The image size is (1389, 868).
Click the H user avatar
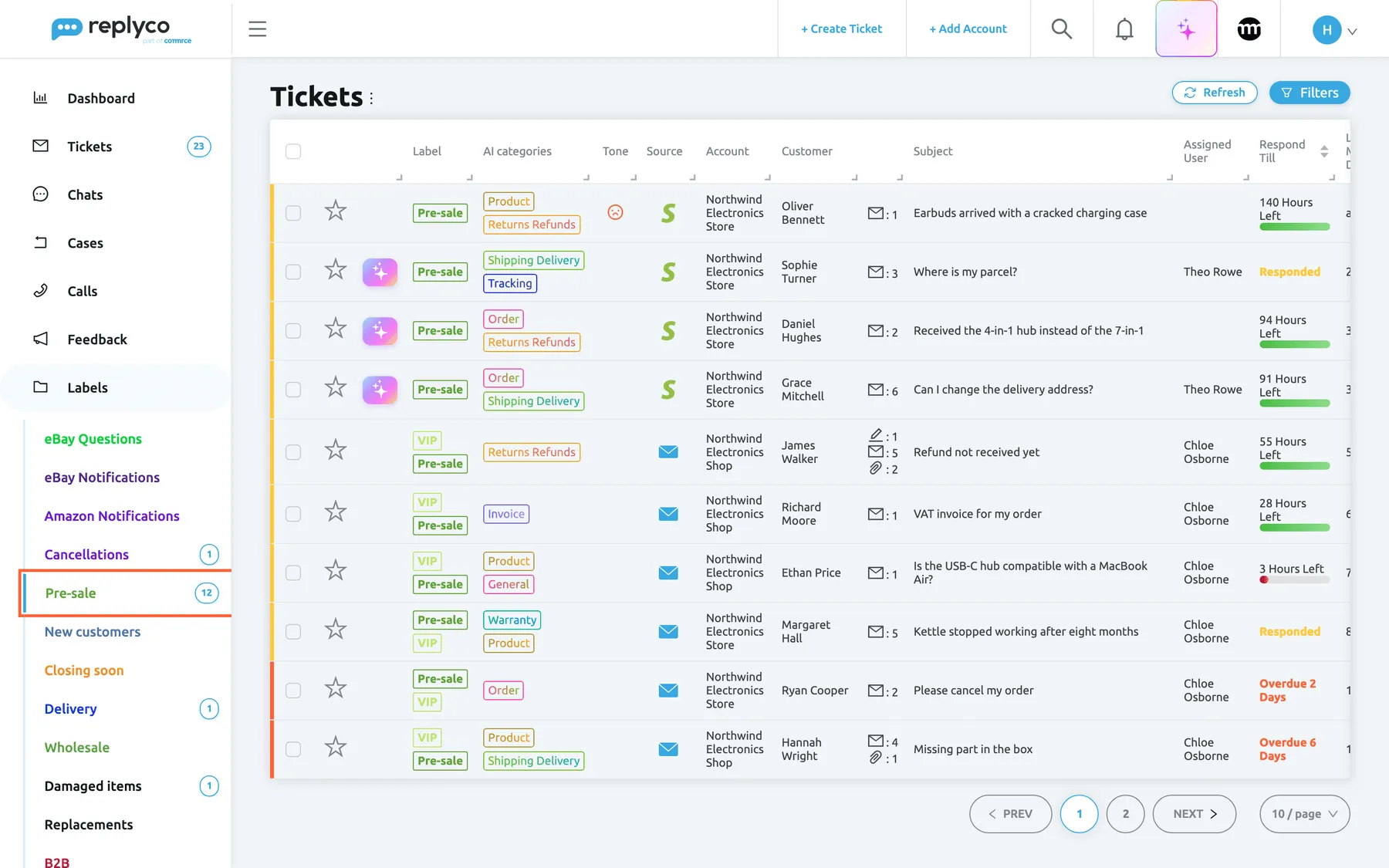click(x=1326, y=30)
